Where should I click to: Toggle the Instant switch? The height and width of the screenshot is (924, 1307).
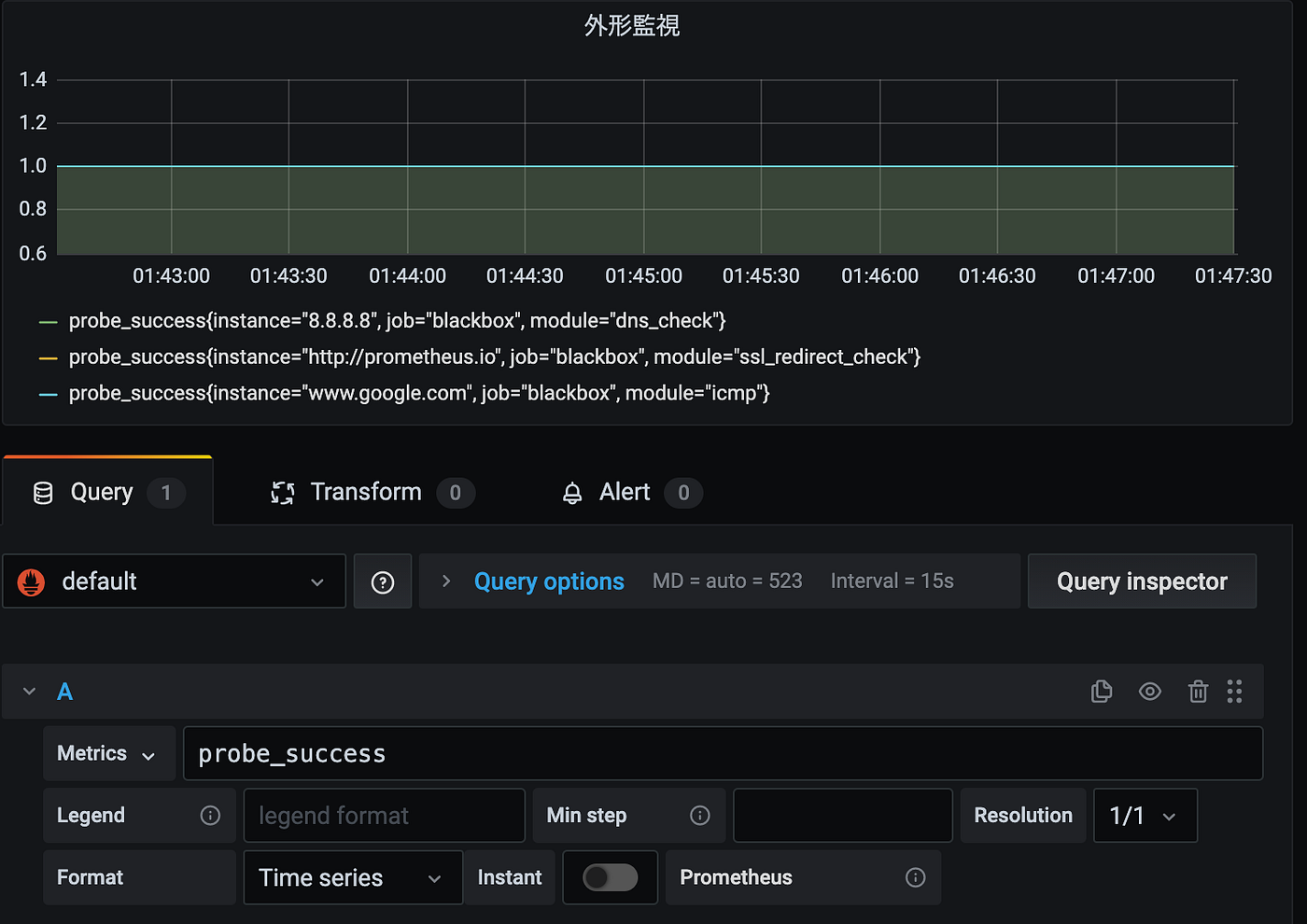coord(611,877)
